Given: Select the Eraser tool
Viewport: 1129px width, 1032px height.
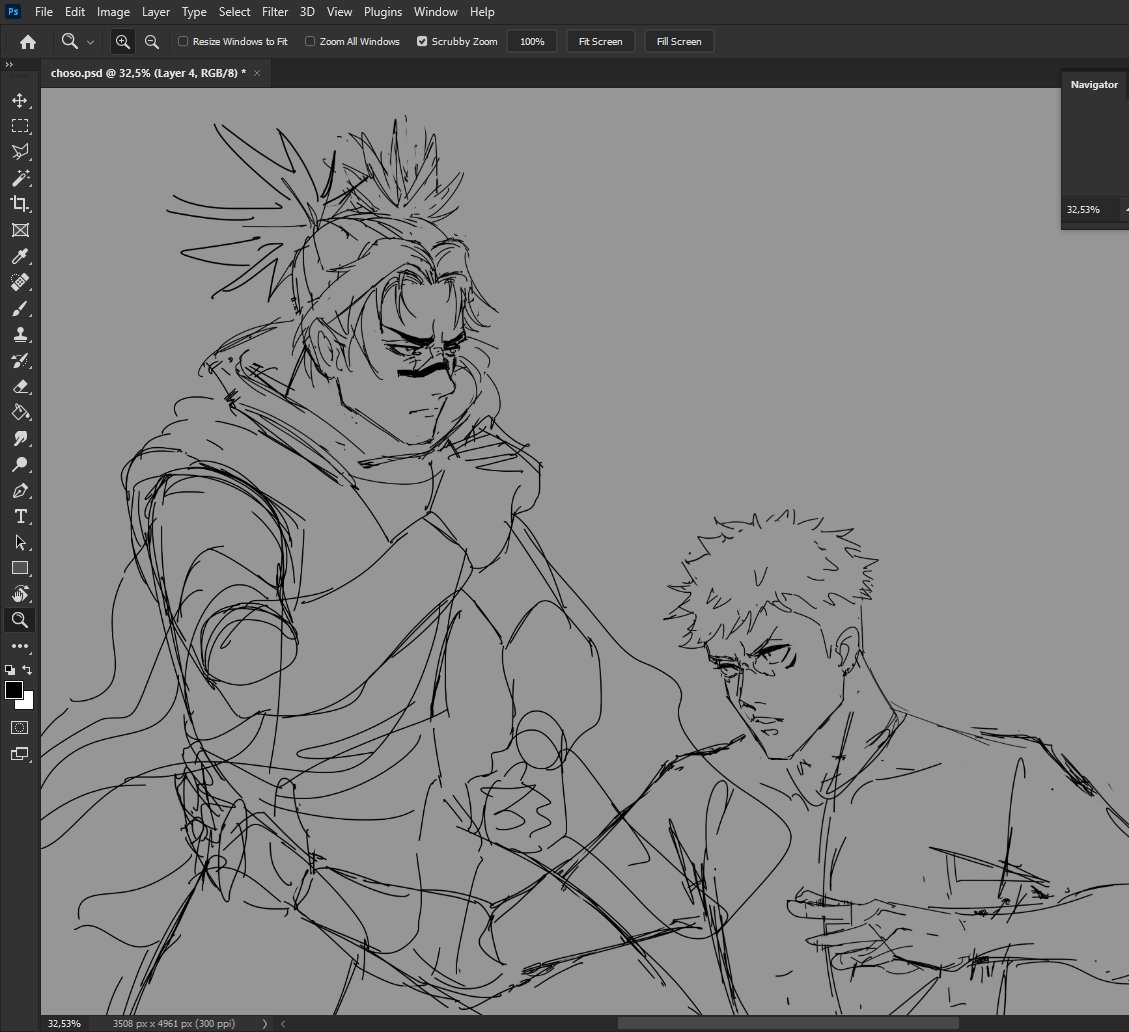Looking at the screenshot, I should tap(20, 387).
